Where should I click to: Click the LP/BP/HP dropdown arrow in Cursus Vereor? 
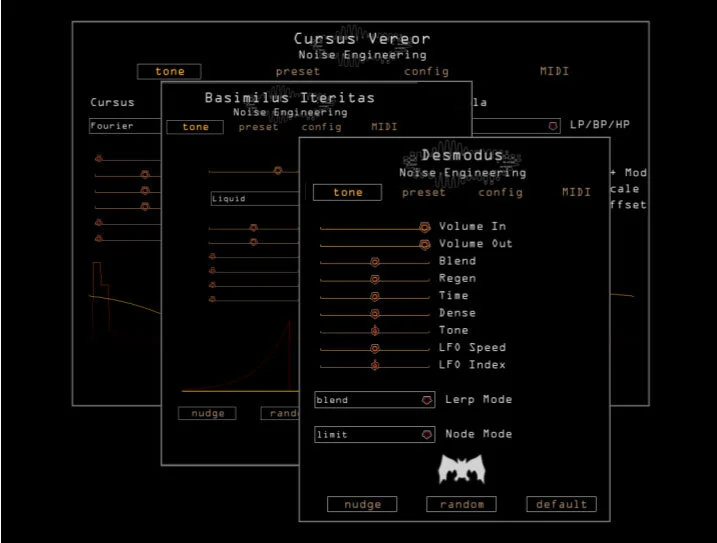(553, 126)
